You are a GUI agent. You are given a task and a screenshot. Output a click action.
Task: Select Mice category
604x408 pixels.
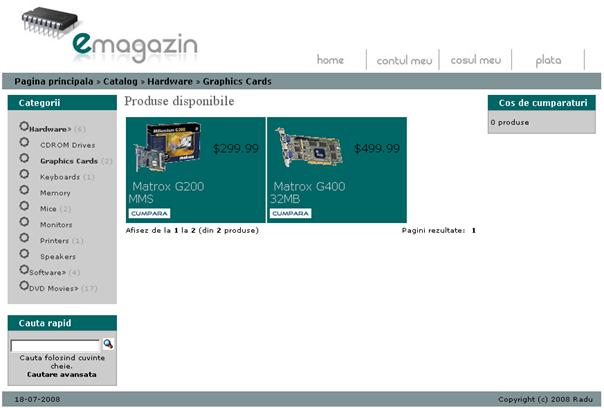(49, 209)
